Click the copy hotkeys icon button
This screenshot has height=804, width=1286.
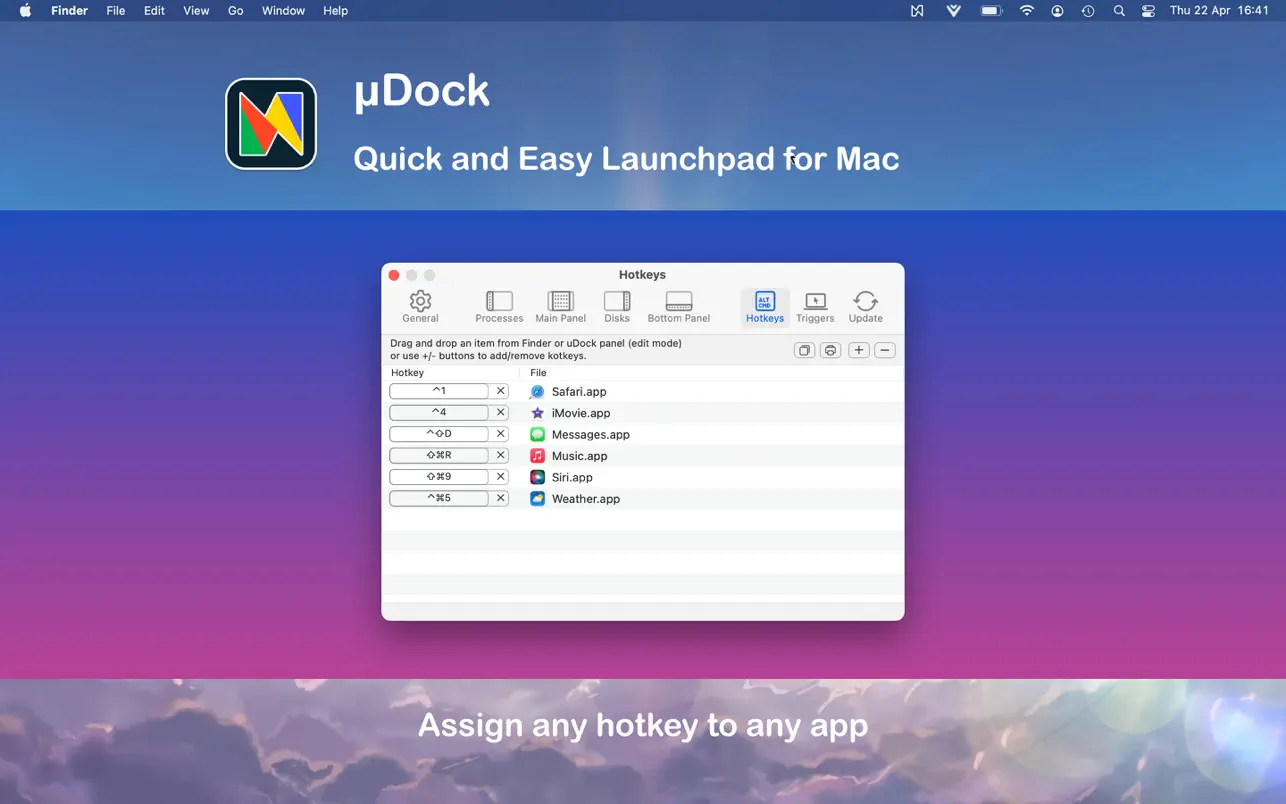pyautogui.click(x=804, y=350)
